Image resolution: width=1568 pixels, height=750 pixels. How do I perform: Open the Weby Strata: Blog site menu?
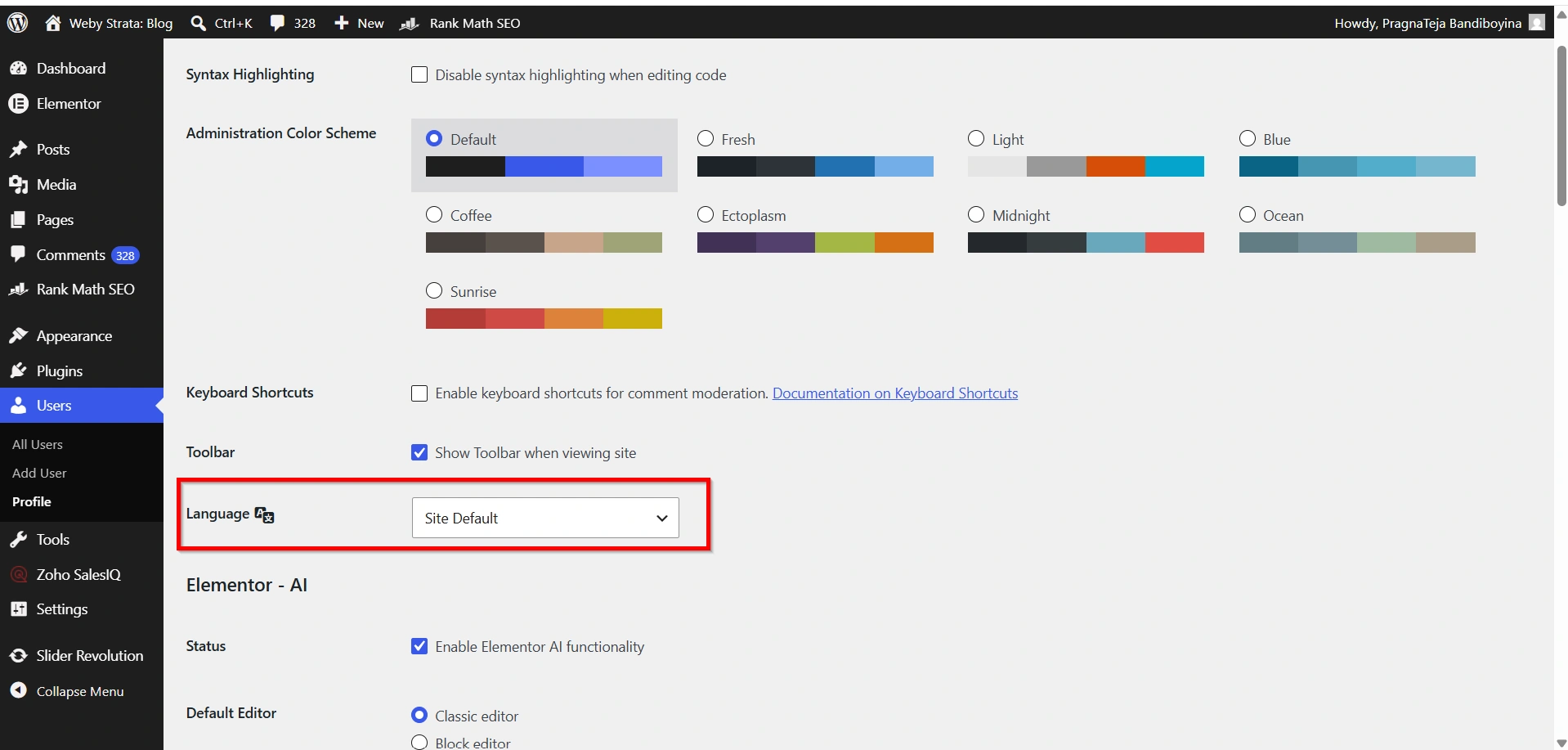109,23
